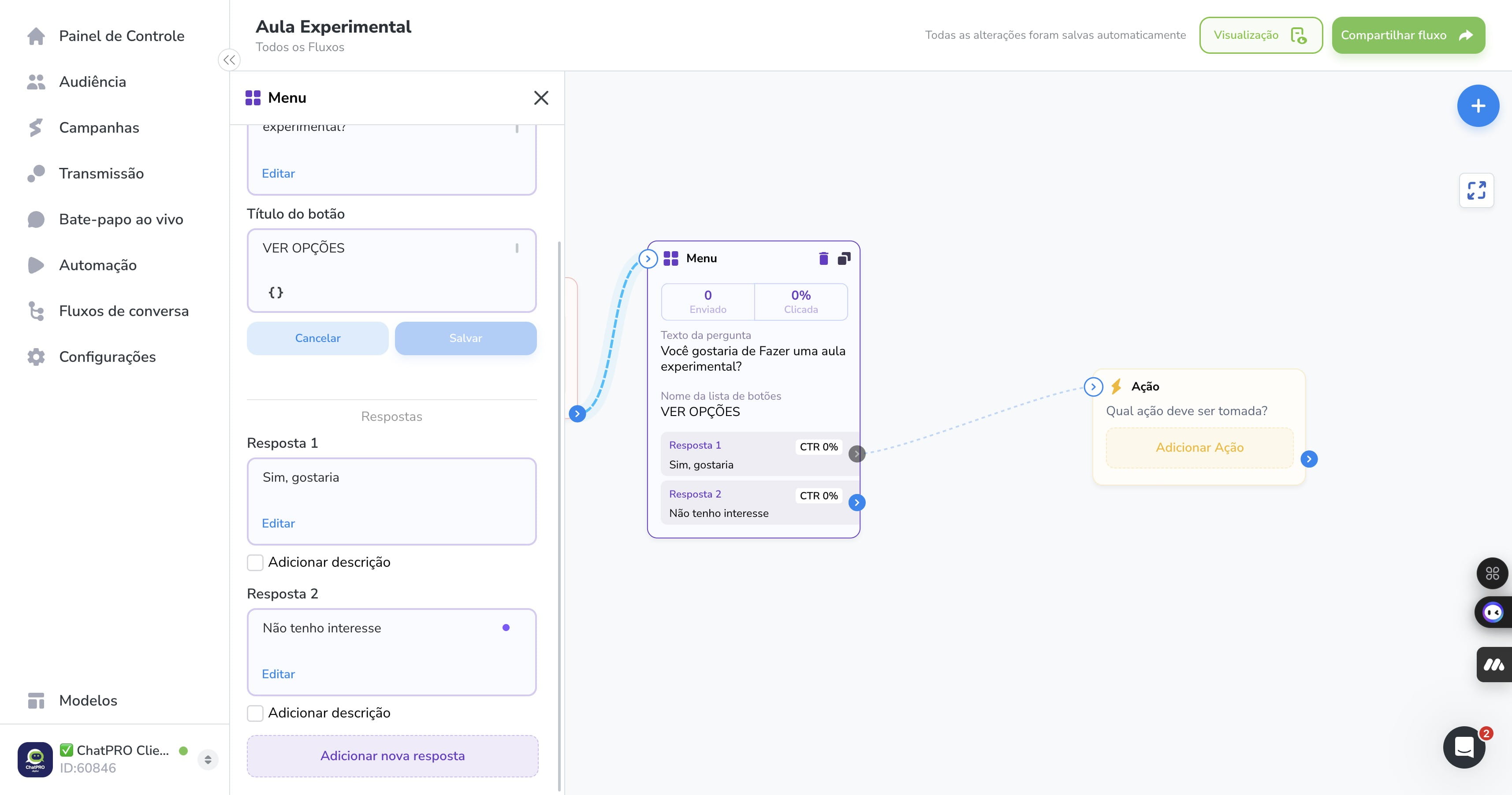This screenshot has height=795, width=1512.
Task: Check Adicionar descrição under Resposta 2
Action: [x=255, y=713]
